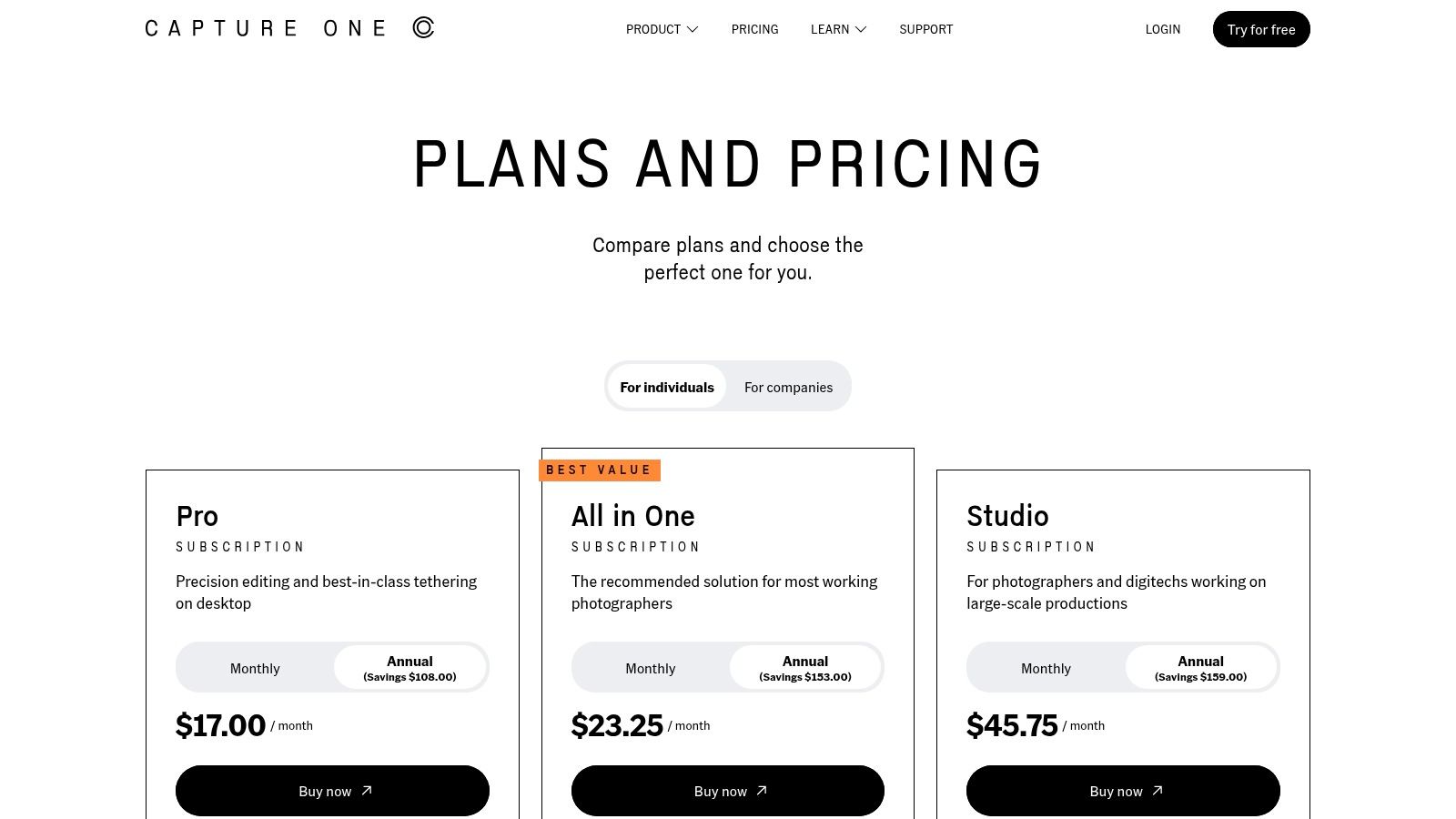Click the arrow icon on Studio Buy now
Screen dimensions: 1456x819
click(x=1158, y=790)
